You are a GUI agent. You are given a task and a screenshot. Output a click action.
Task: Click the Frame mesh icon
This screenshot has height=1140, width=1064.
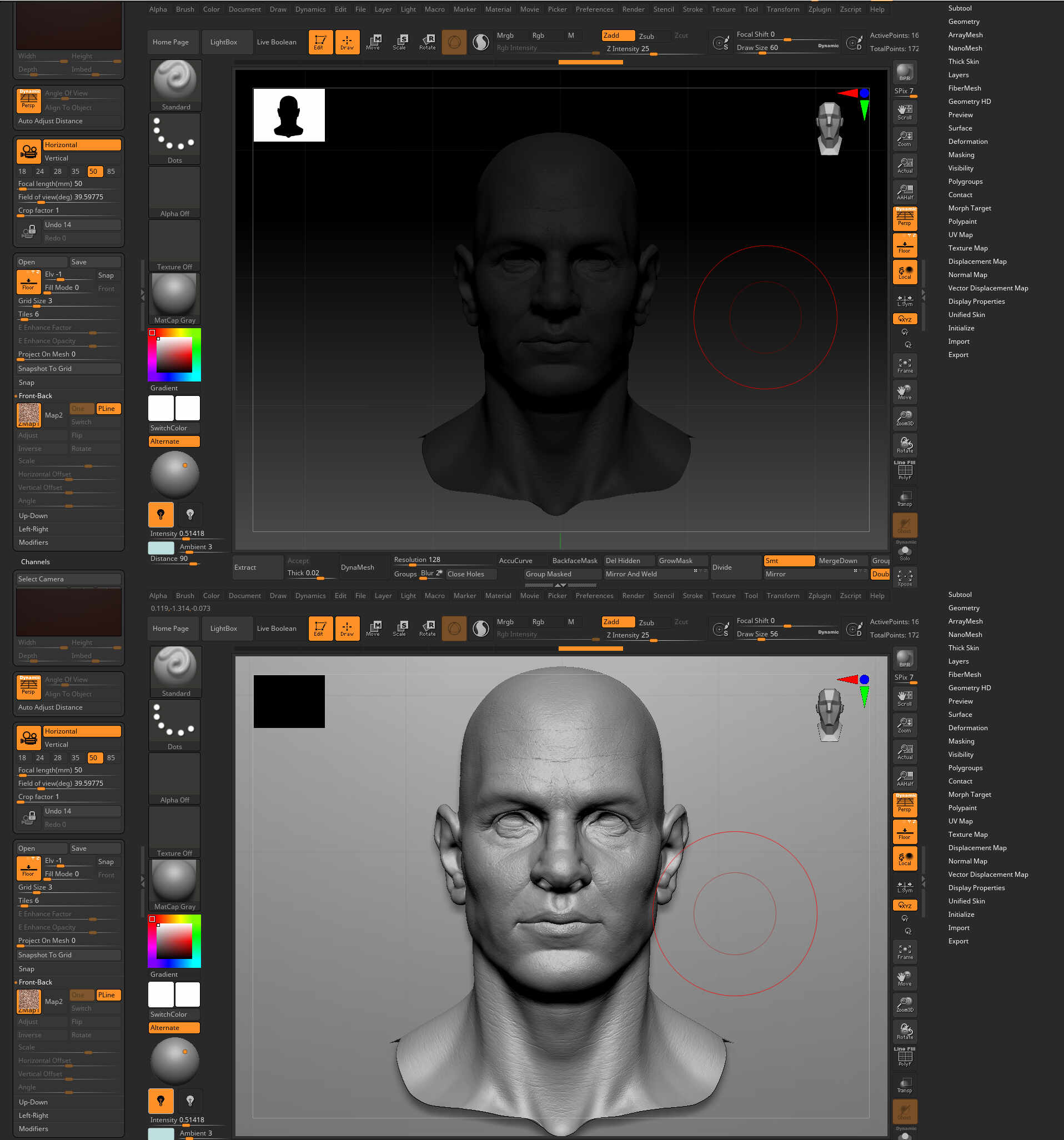905,365
